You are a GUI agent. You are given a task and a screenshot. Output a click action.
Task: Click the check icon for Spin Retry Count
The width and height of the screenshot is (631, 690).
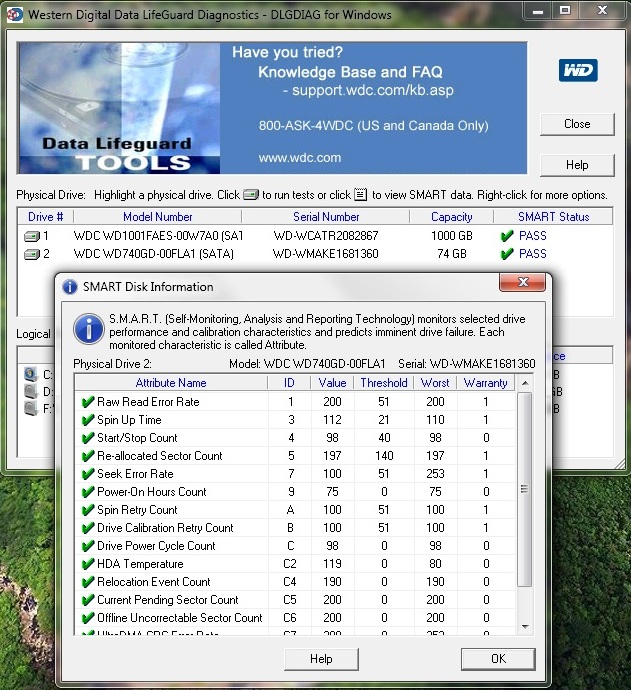pos(88,510)
